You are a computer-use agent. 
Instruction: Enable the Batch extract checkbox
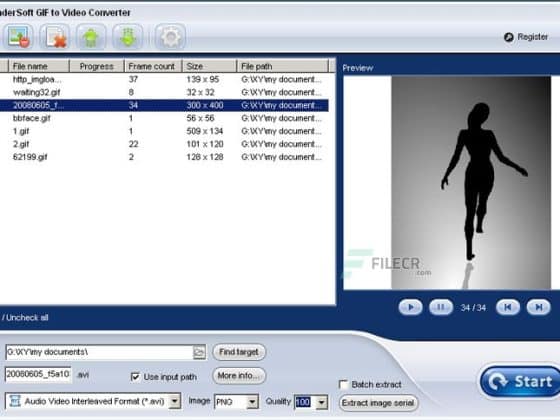click(x=343, y=385)
